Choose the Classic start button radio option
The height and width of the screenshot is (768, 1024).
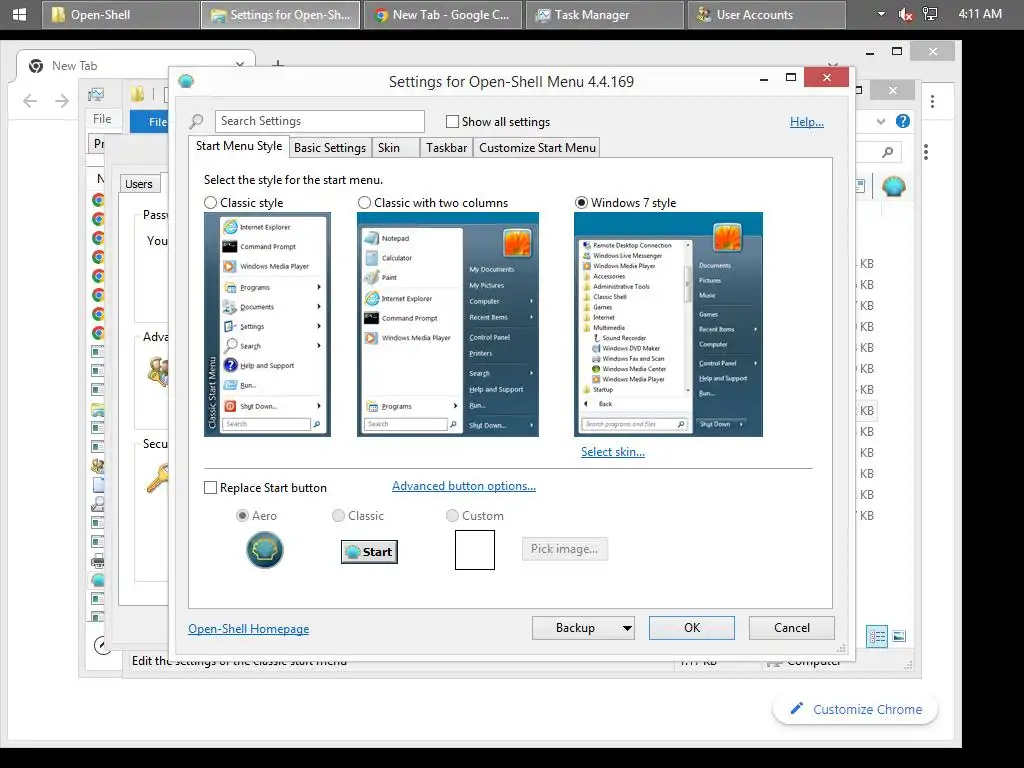pyautogui.click(x=338, y=515)
